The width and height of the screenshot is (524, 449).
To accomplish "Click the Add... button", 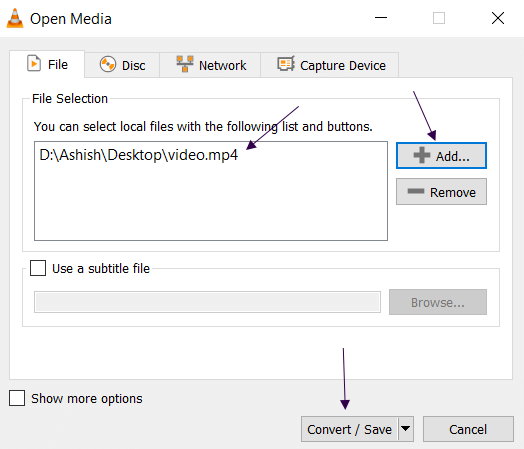I will point(441,156).
